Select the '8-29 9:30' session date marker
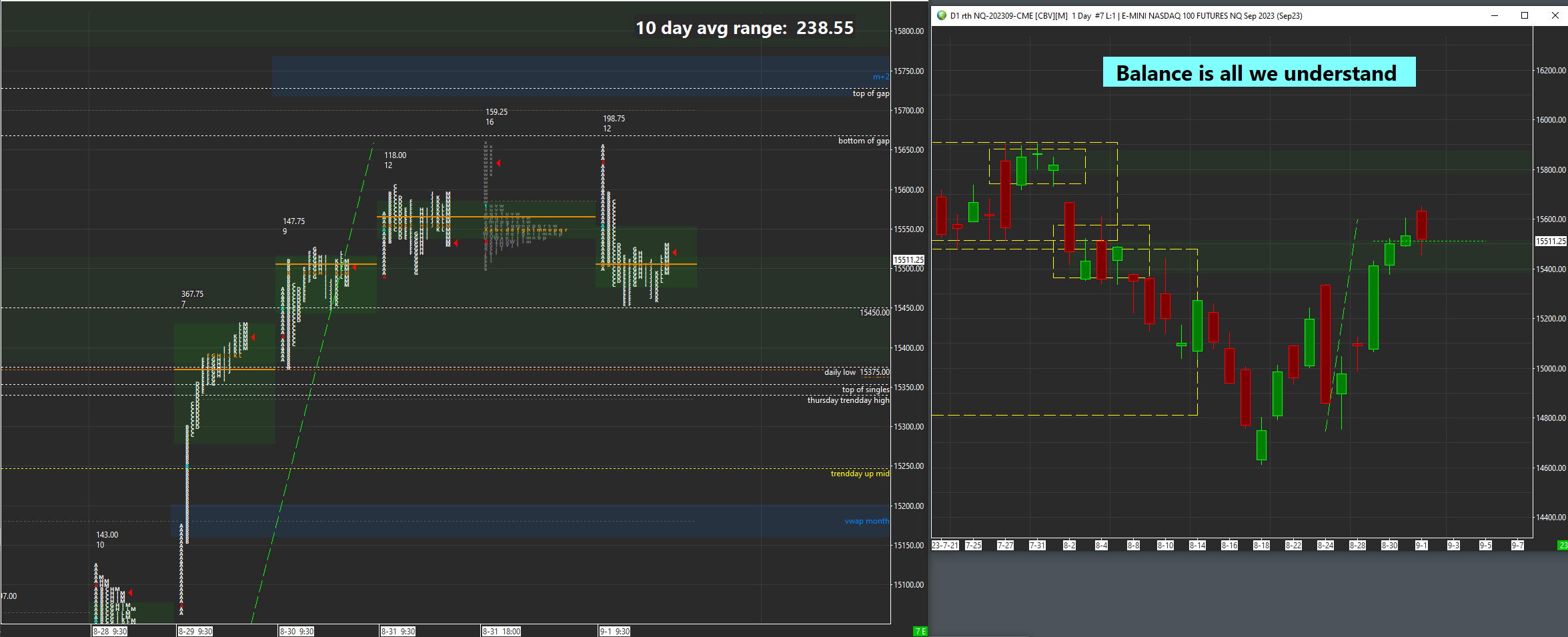The width and height of the screenshot is (1568, 637). tap(195, 631)
